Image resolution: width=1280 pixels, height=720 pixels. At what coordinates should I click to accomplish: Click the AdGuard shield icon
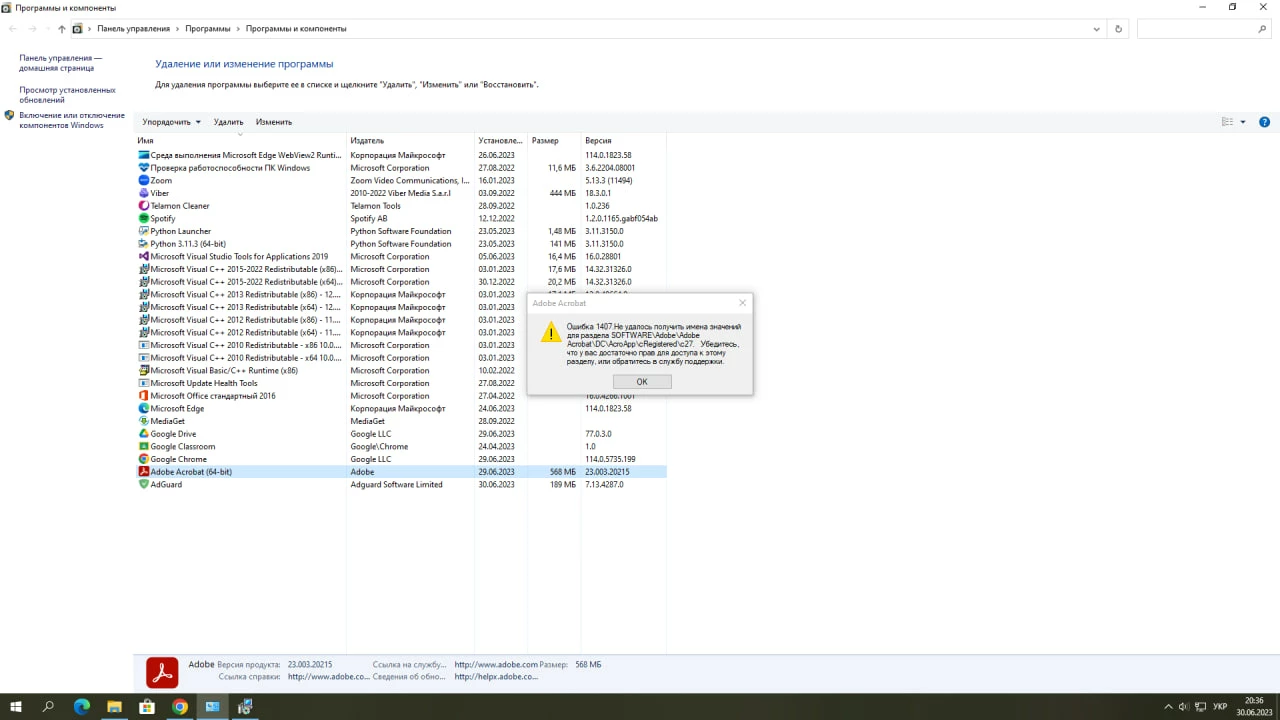pyautogui.click(x=143, y=484)
